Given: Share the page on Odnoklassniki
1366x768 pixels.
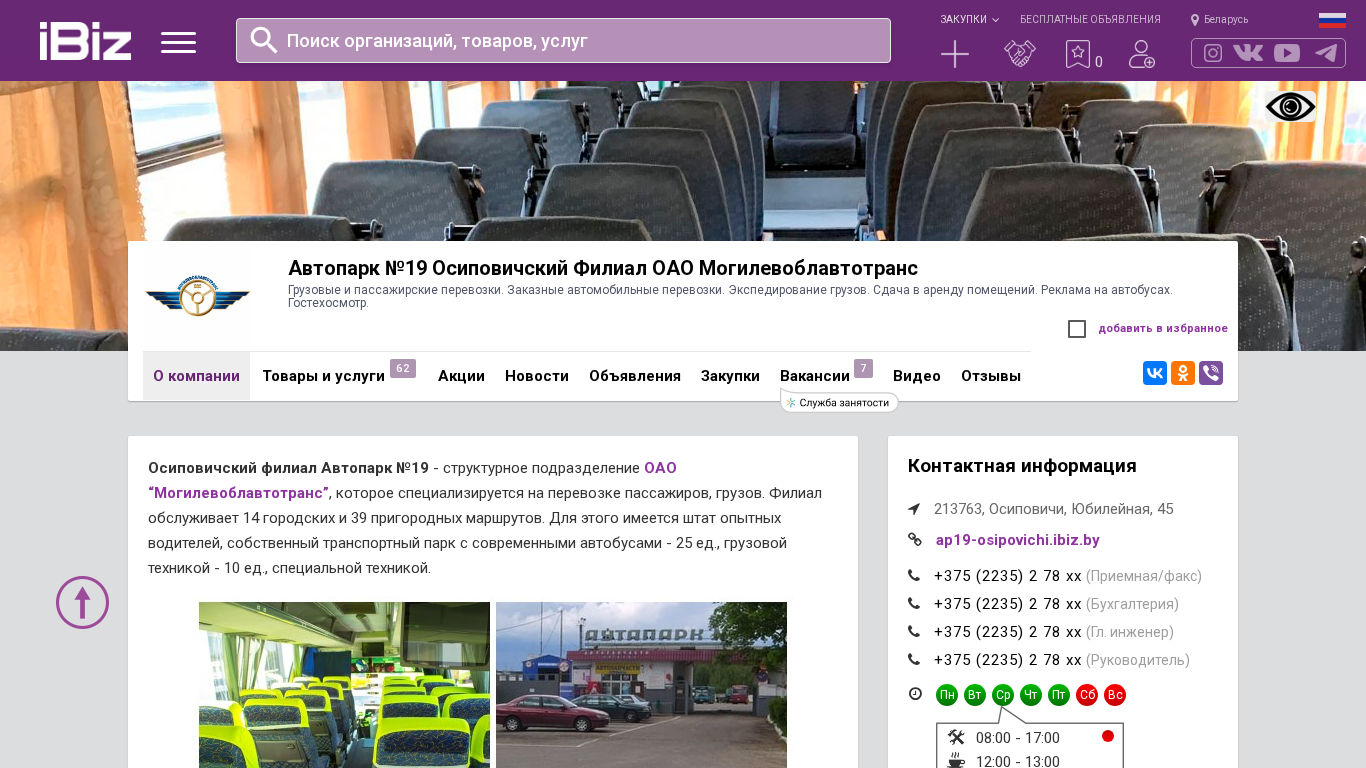Looking at the screenshot, I should coord(1183,373).
